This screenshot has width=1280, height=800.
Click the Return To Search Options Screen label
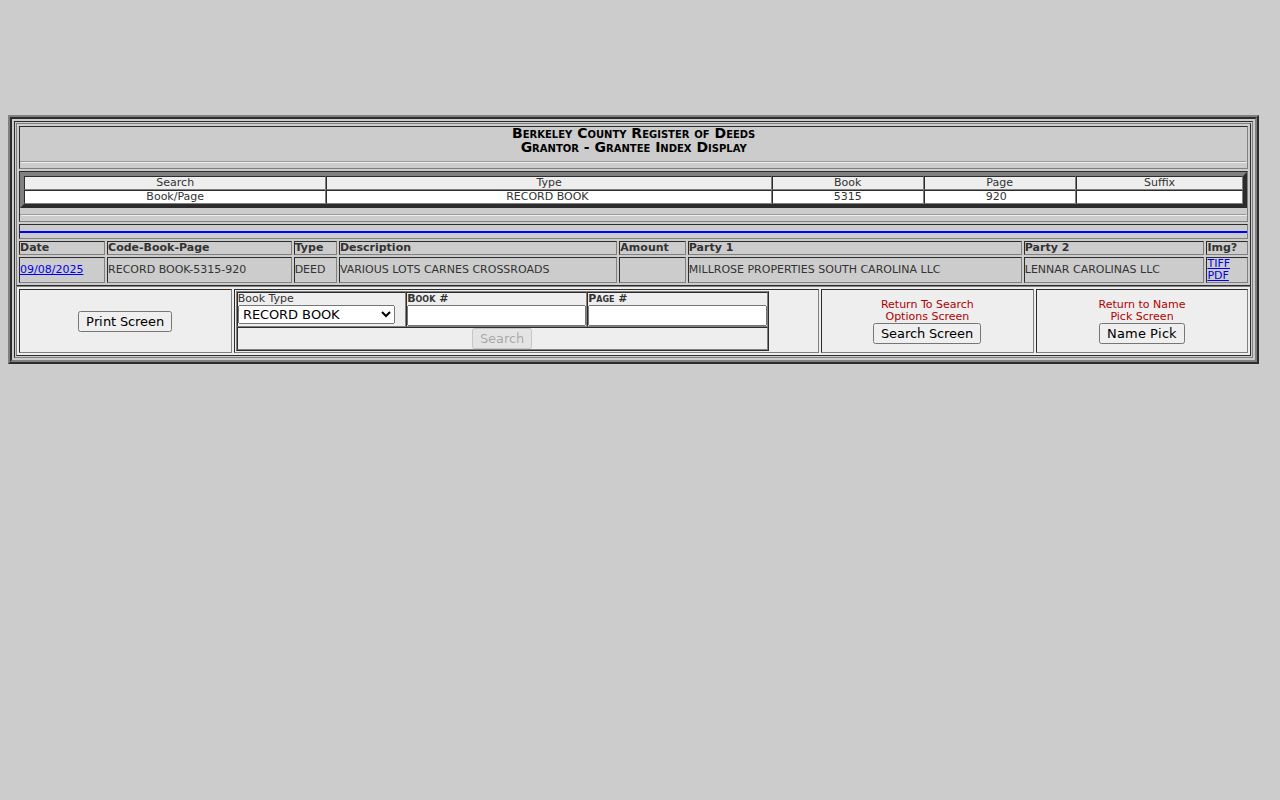(x=927, y=310)
